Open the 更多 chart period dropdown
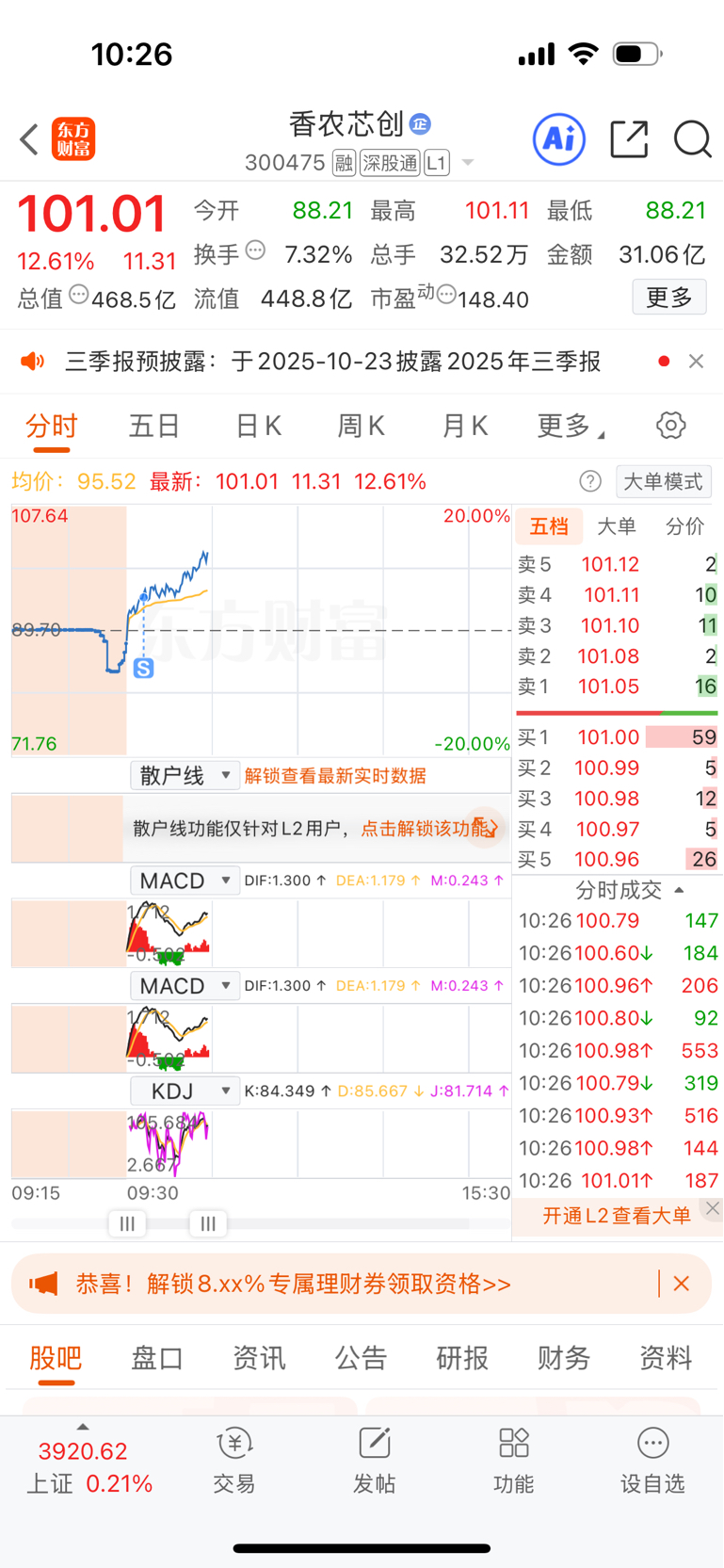This screenshot has height=1568, width=724. click(x=571, y=426)
